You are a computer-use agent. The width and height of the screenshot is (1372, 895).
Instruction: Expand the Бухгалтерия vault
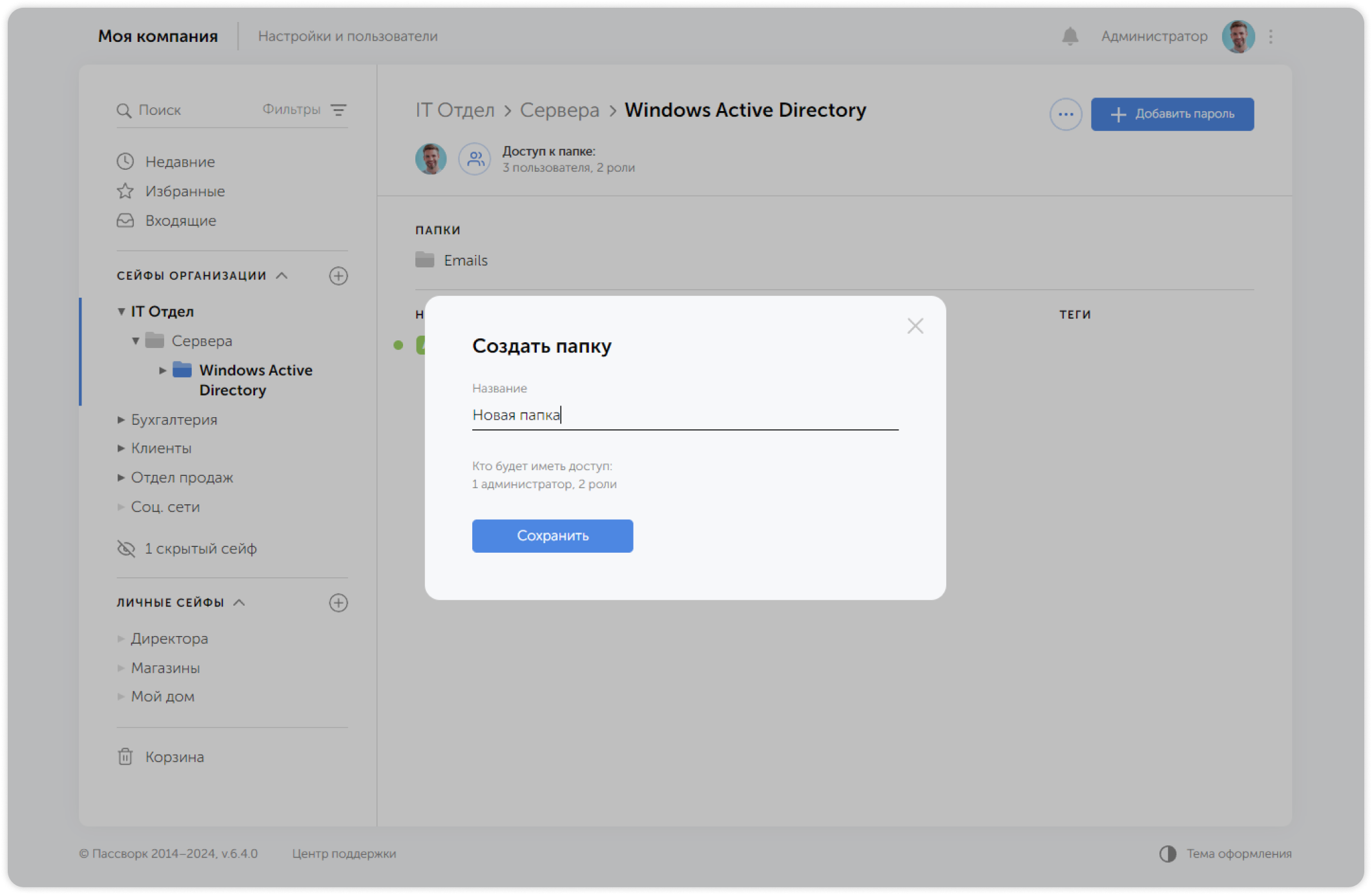[121, 420]
